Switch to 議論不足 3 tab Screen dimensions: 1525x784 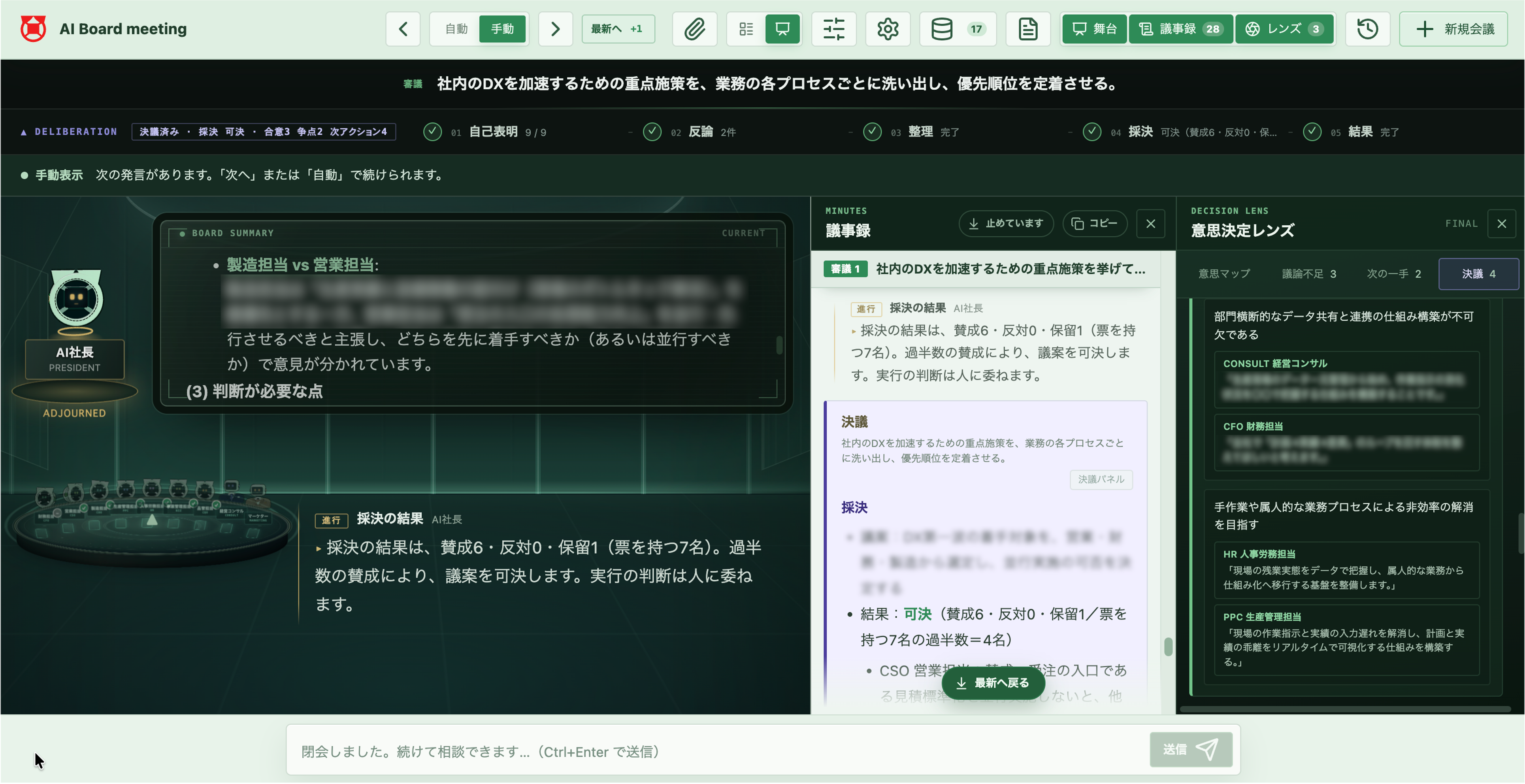point(1308,273)
